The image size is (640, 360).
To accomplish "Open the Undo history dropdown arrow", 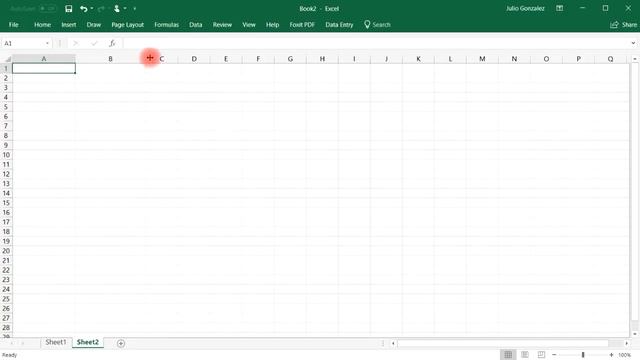I will click(92, 9).
